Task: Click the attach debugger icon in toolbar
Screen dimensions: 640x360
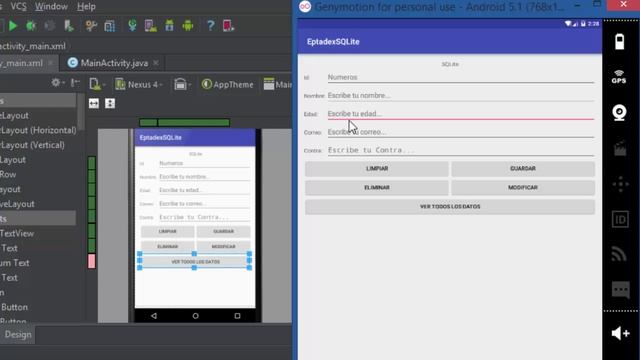Action: pos(69,26)
